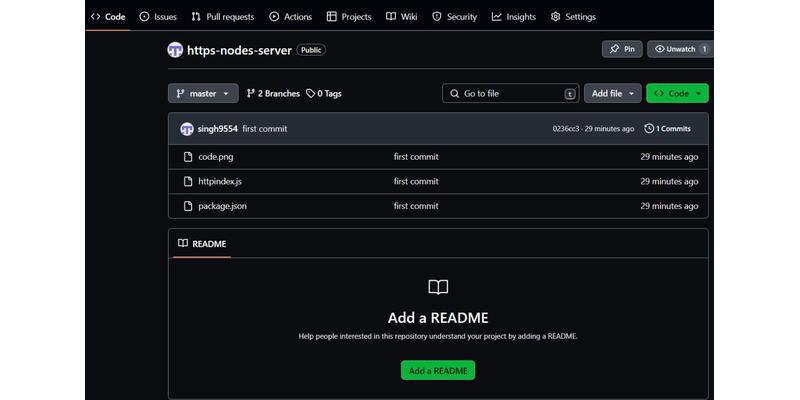
Task: Click the Go to file search field
Action: [510, 94]
